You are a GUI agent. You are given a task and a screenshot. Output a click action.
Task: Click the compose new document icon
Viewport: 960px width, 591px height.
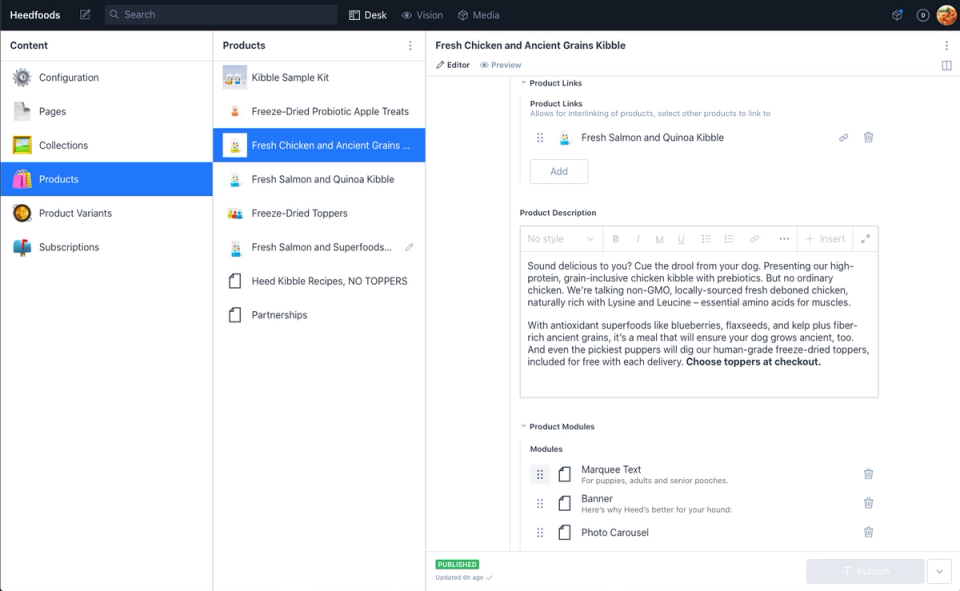pyautogui.click(x=85, y=15)
